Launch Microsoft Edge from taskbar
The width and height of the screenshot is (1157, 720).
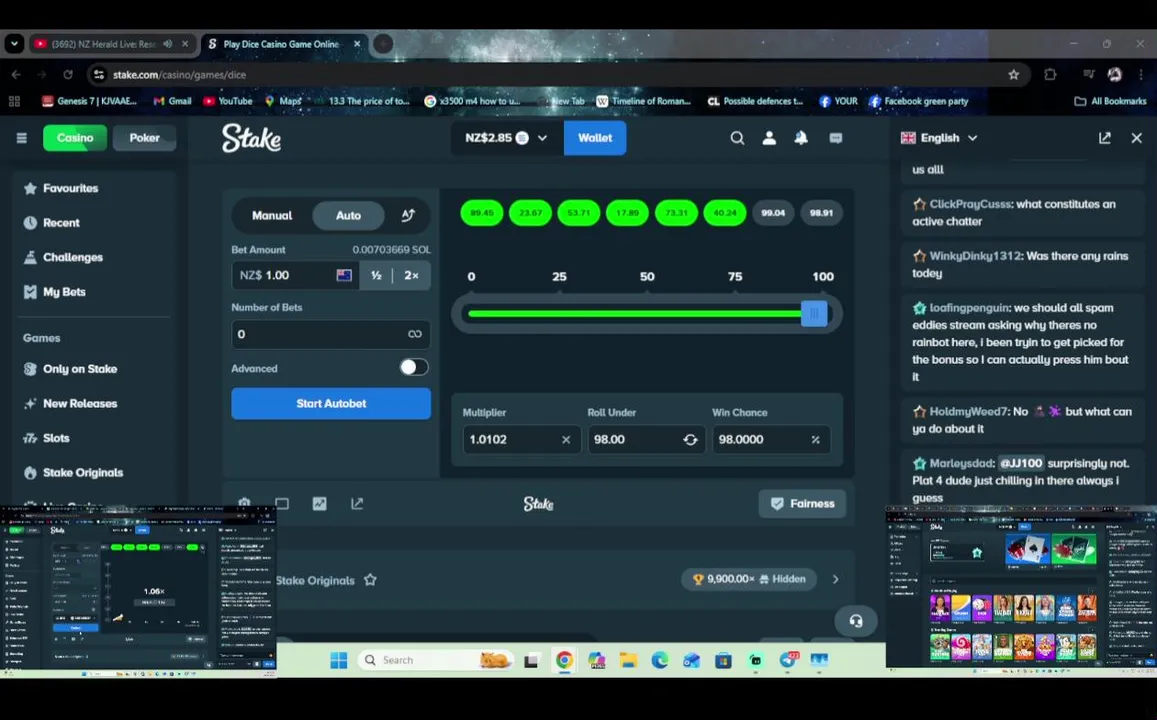(660, 660)
